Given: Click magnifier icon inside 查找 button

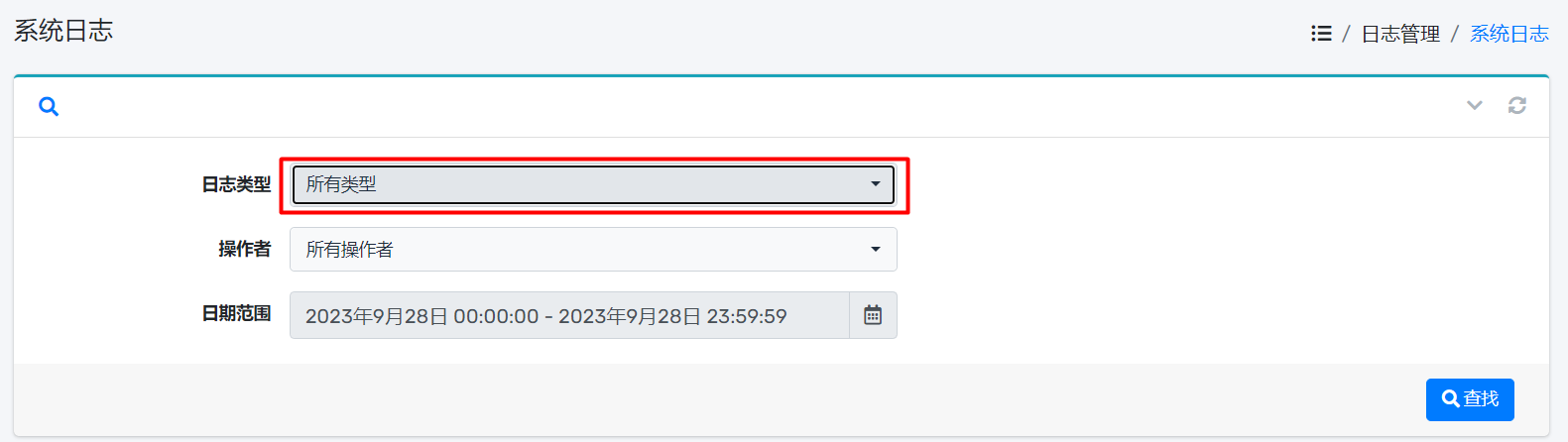Looking at the screenshot, I should coord(1451,398).
